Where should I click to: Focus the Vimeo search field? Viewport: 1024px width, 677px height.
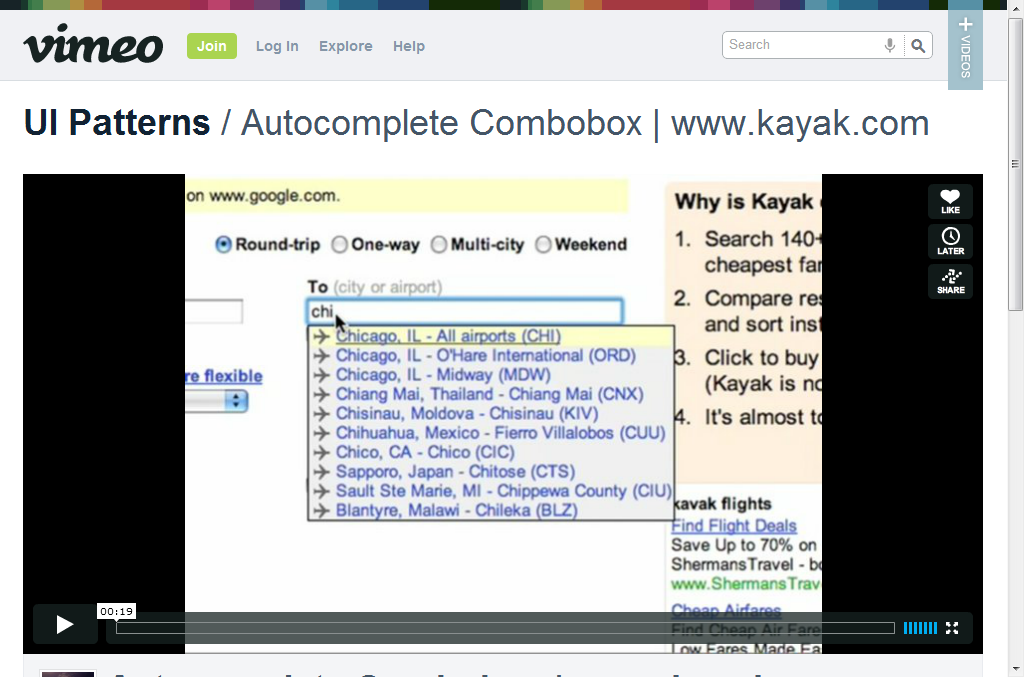803,45
